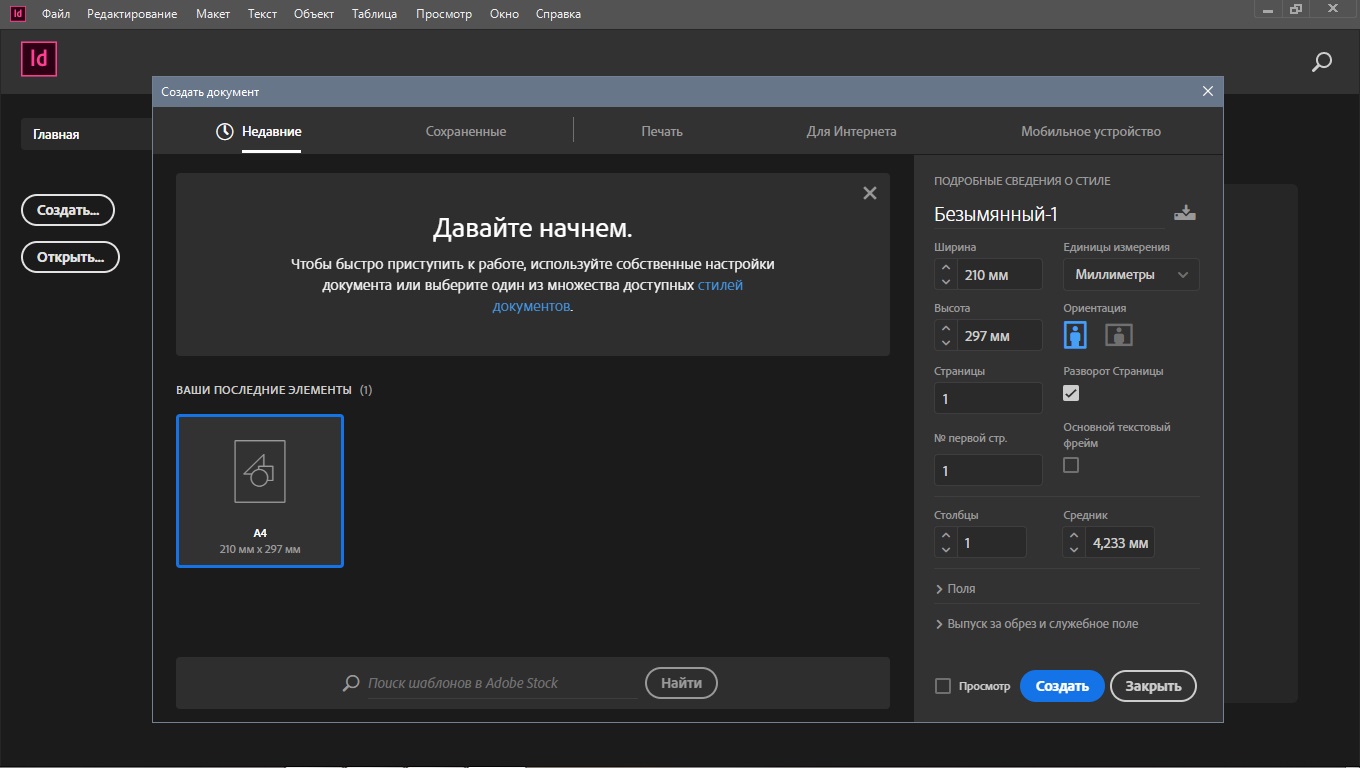Toggle the Просмотр checkbox
Viewport: 1360px width, 768px height.
(x=942, y=686)
